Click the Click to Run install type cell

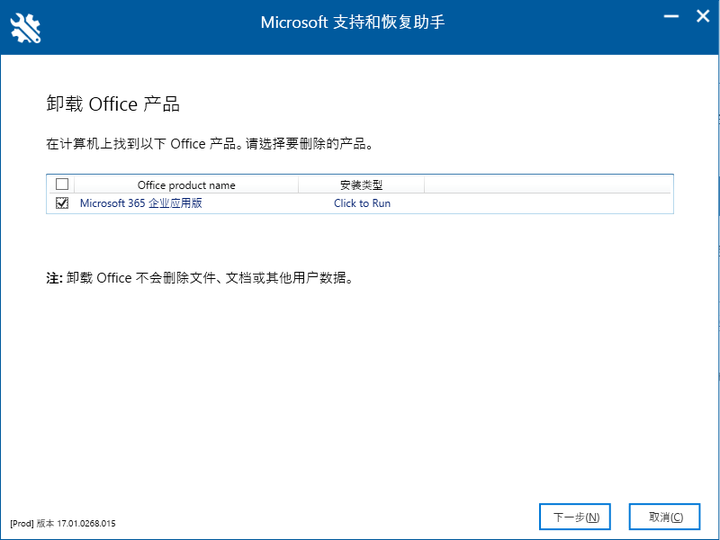(x=362, y=203)
